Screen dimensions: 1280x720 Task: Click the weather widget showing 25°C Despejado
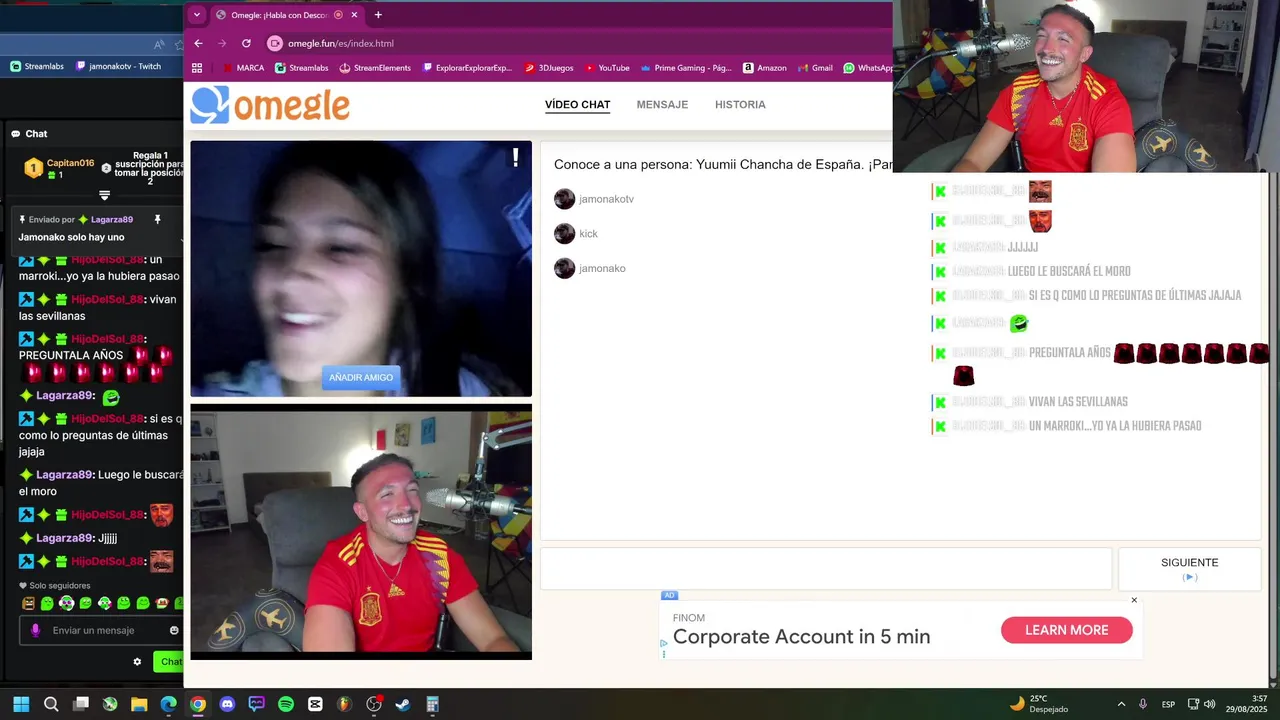(1039, 704)
